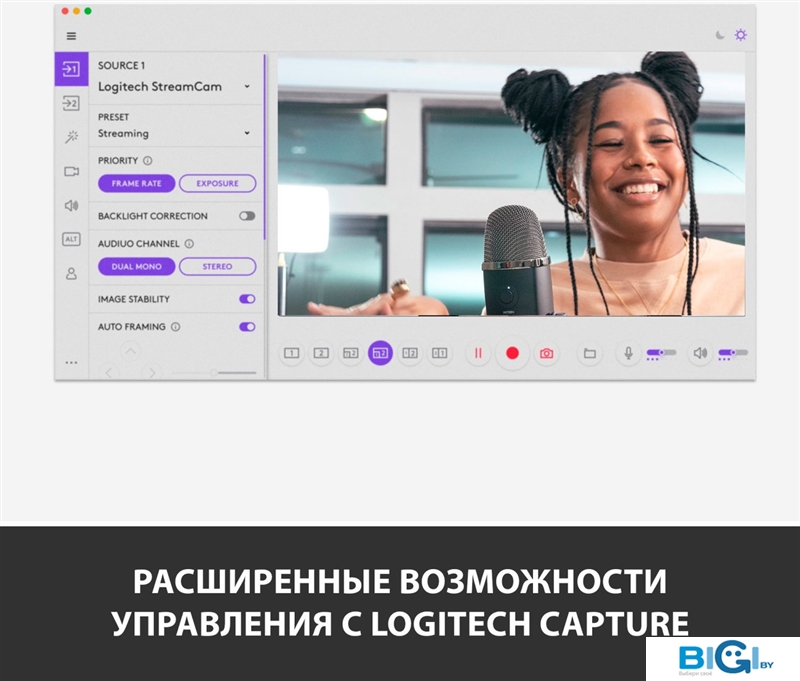Click the more options ellipsis in sidebar
The image size is (800, 681).
tap(71, 363)
